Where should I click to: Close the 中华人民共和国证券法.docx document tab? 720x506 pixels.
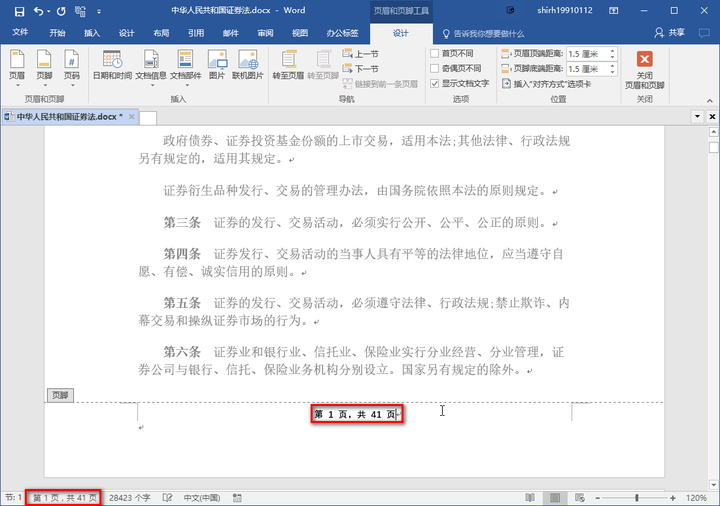coord(132,117)
